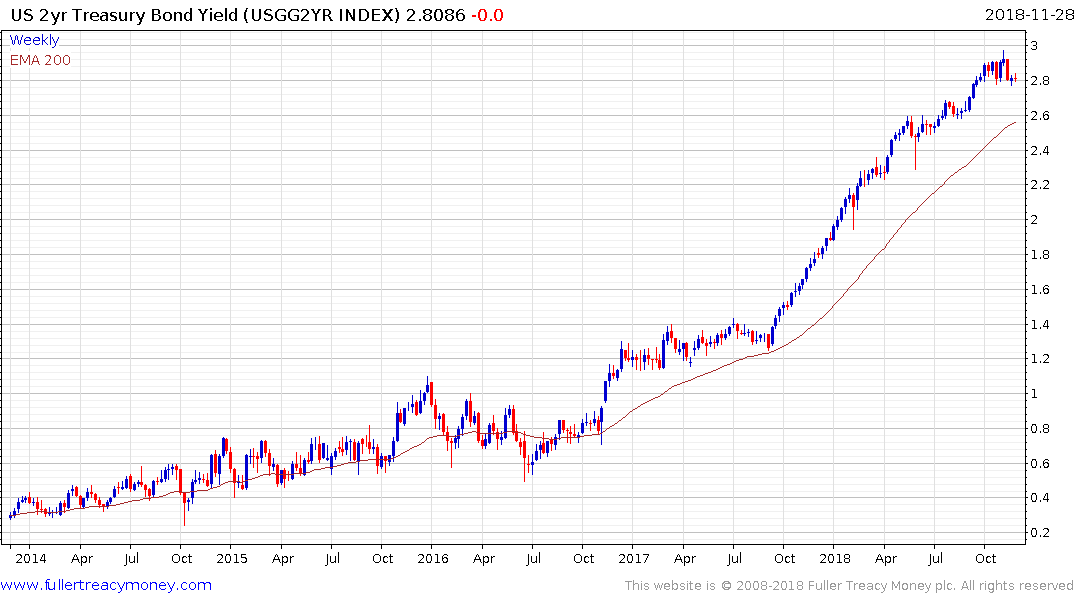Click the x-axis label 2018
1075x600 pixels.
point(834,558)
